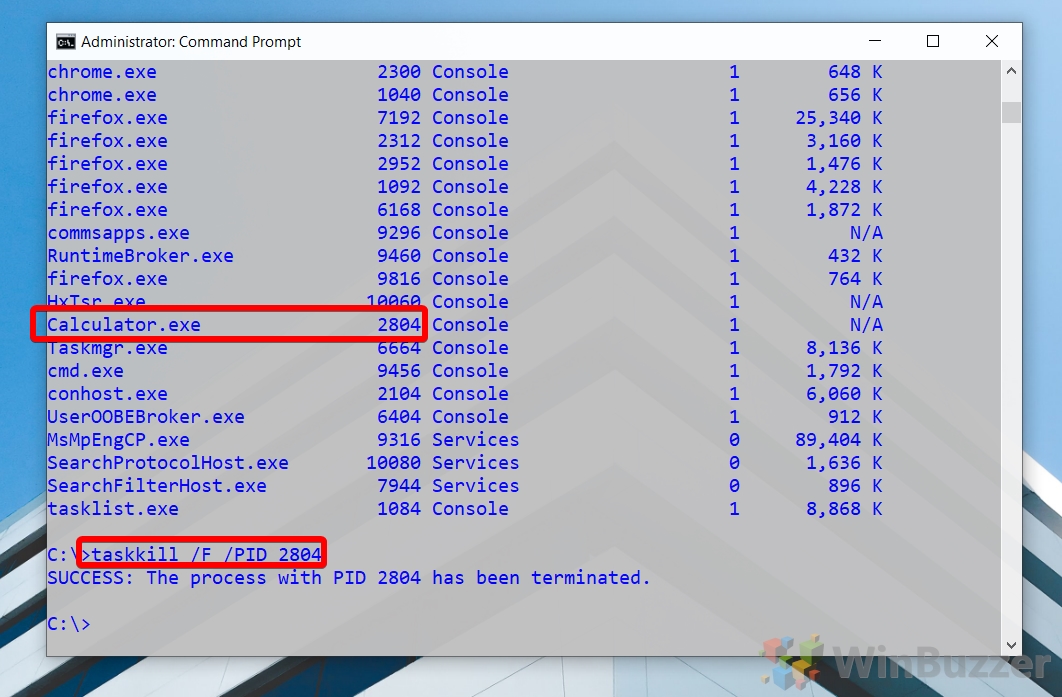Click the MsMpEngCP.exe process name
The width and height of the screenshot is (1062, 697).
pos(119,440)
